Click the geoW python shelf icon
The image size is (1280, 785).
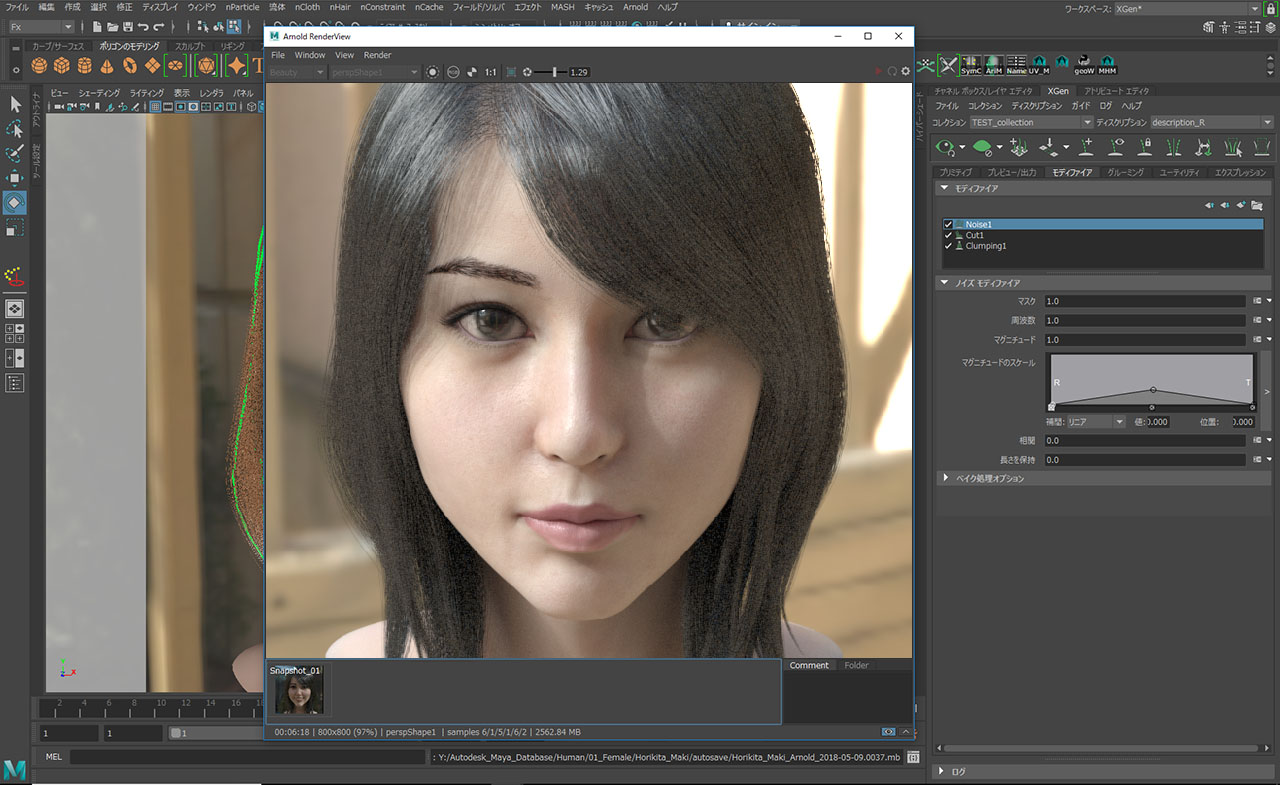[1084, 66]
